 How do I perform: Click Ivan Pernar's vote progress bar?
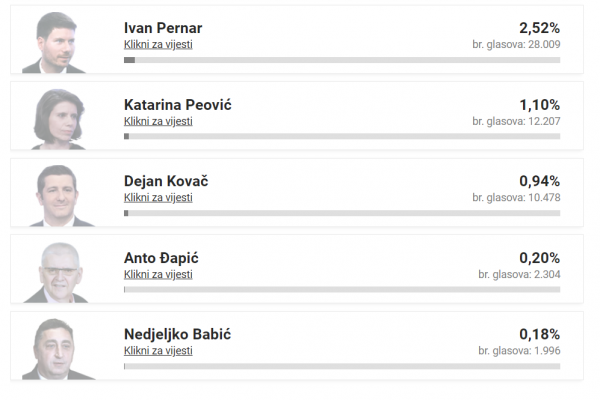342,60
